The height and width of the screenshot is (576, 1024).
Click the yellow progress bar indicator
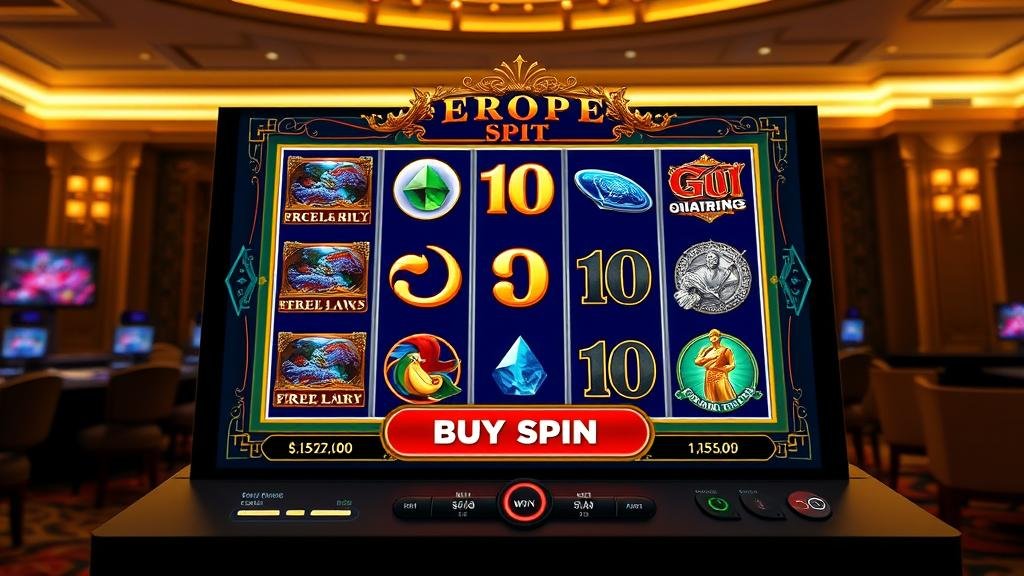click(295, 513)
